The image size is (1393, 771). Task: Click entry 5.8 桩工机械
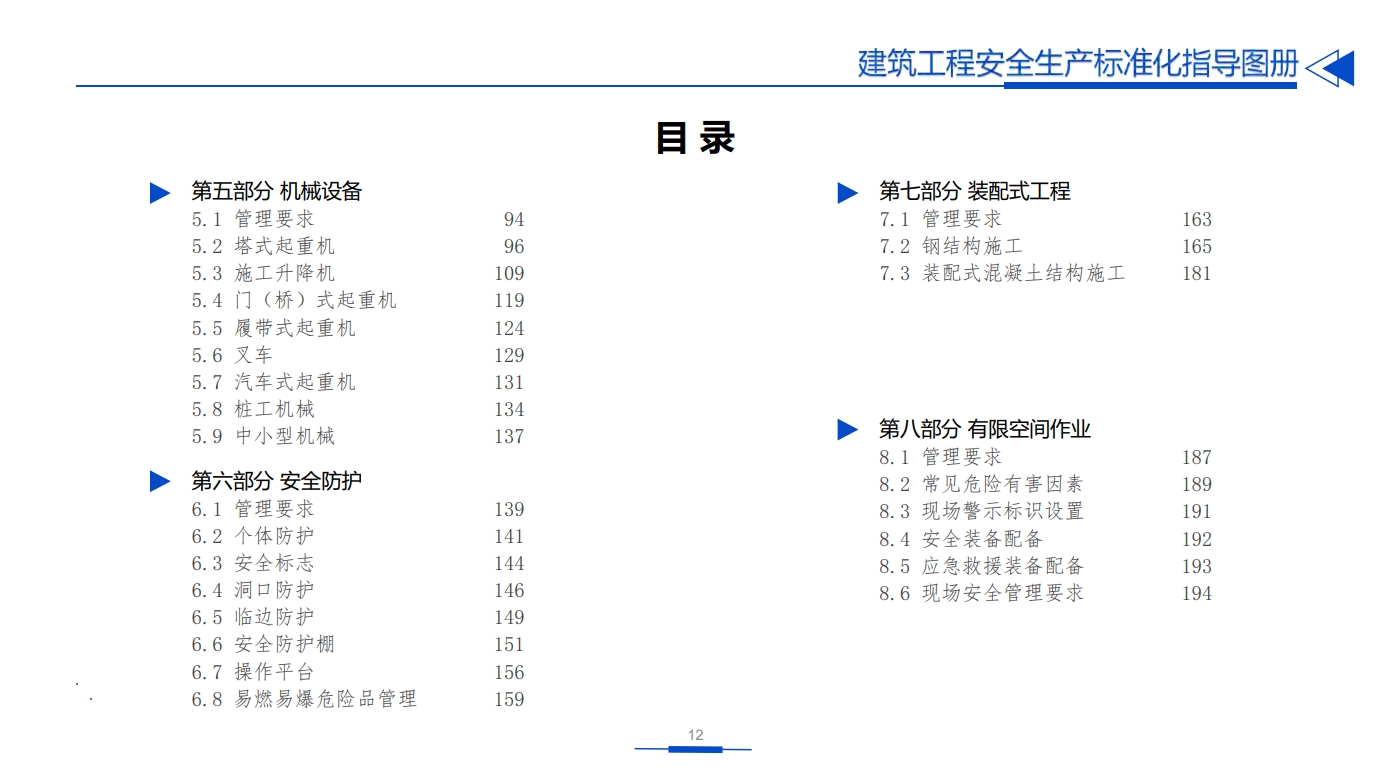pyautogui.click(x=253, y=409)
